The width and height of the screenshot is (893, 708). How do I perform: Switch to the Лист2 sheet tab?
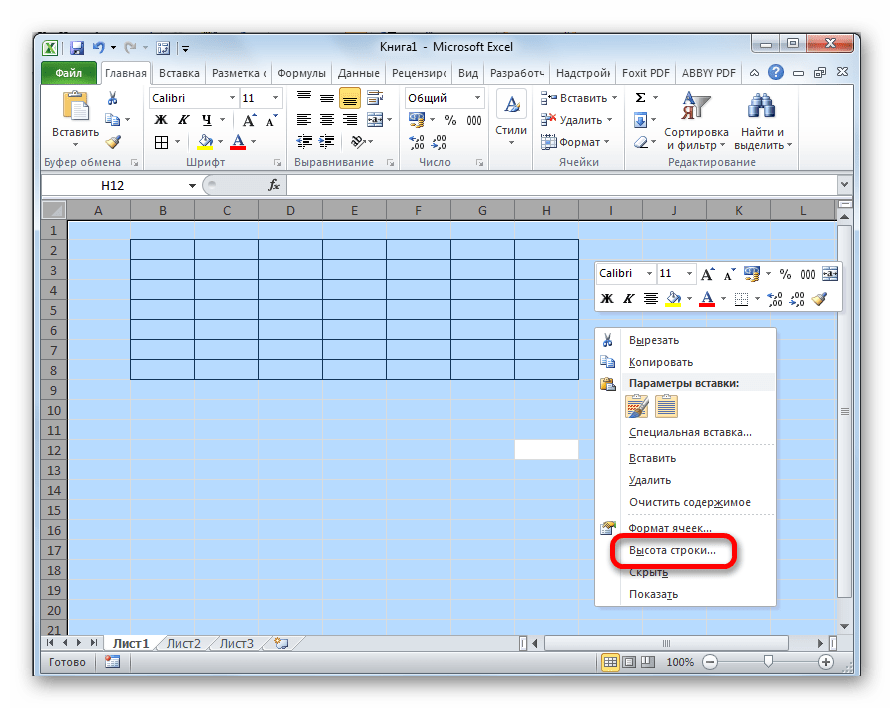click(183, 643)
